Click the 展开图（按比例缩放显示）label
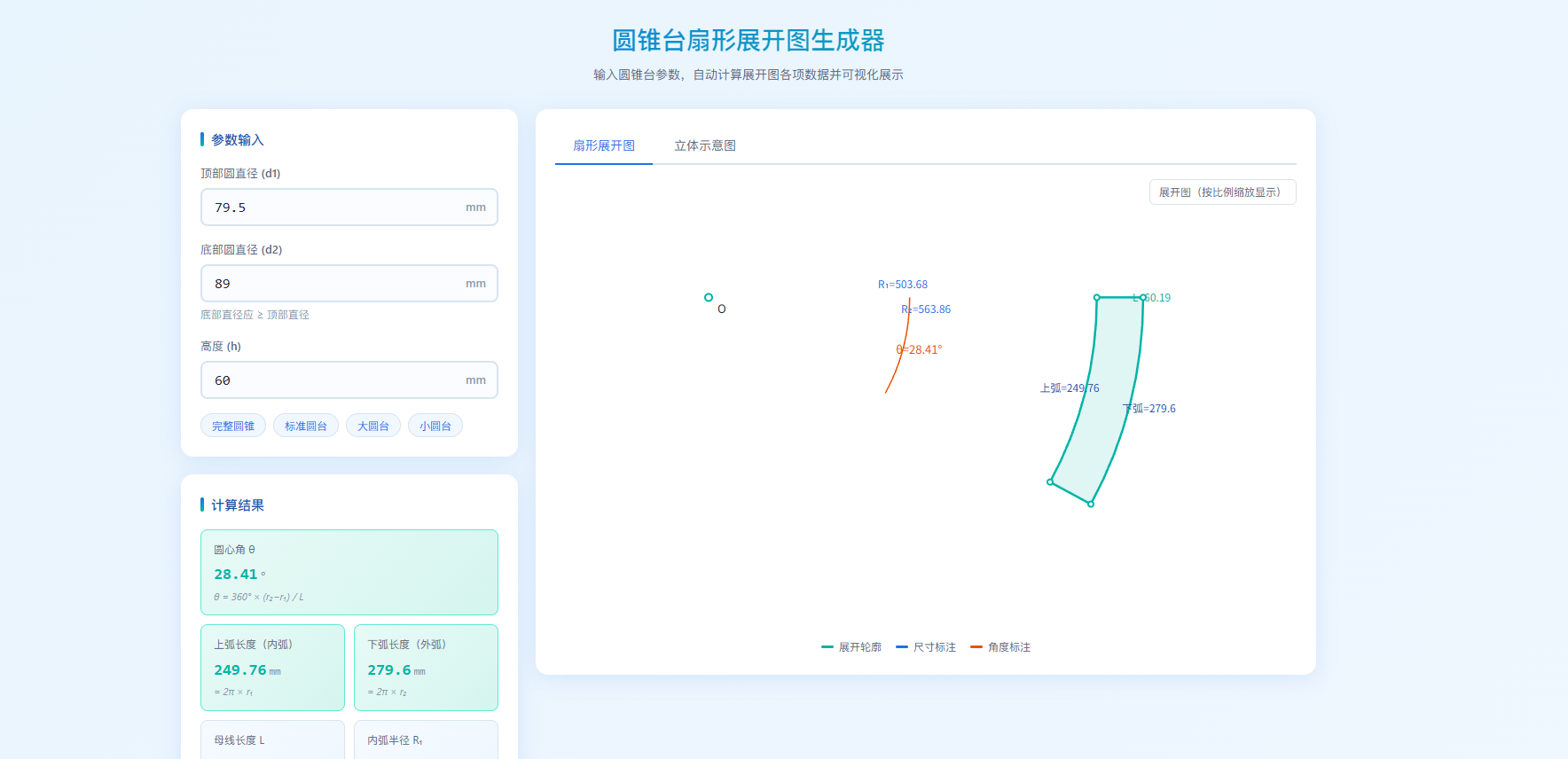This screenshot has width=1568, height=759. tap(1223, 192)
